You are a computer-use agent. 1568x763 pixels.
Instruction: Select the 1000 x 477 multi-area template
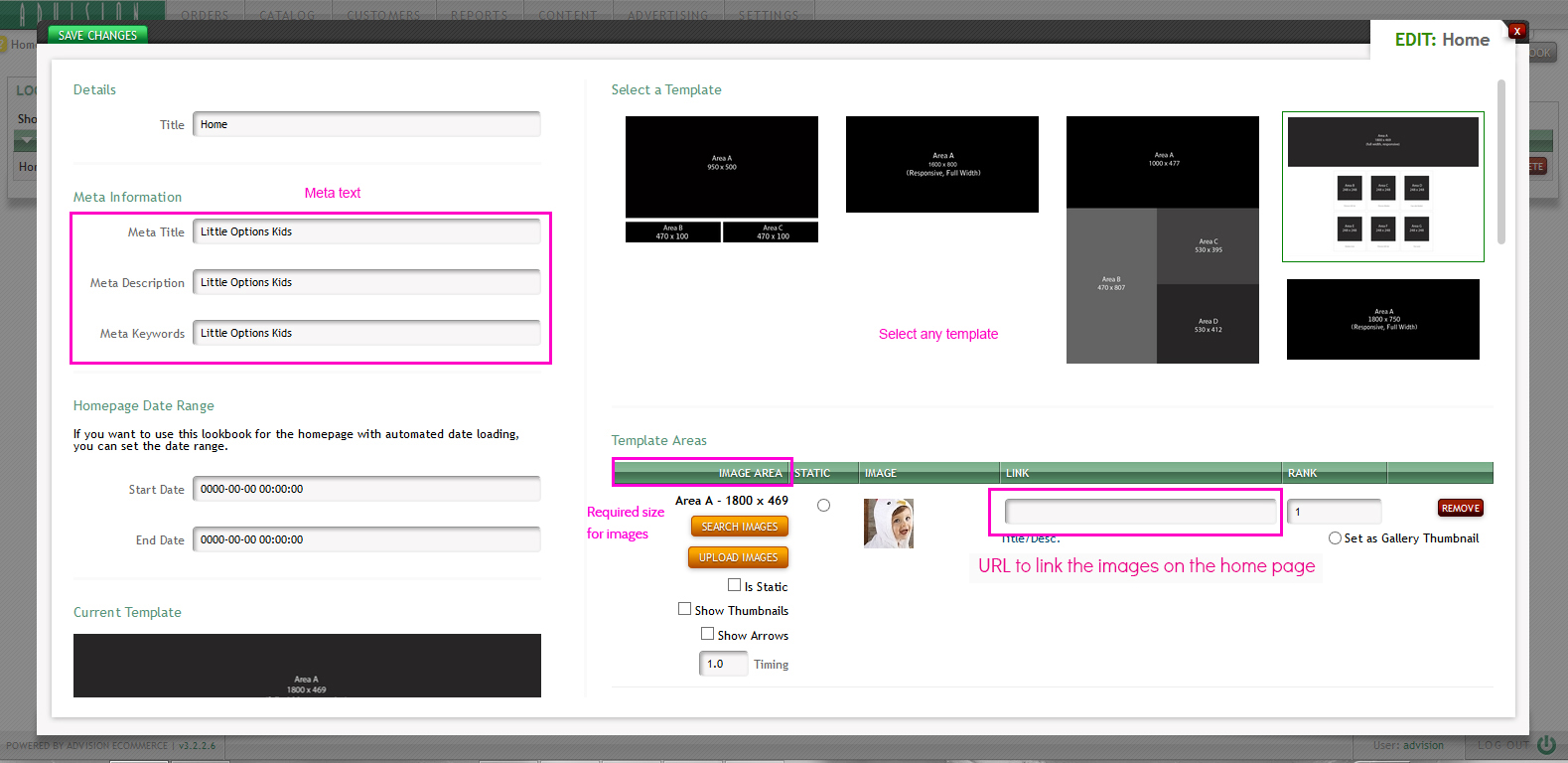point(1162,237)
